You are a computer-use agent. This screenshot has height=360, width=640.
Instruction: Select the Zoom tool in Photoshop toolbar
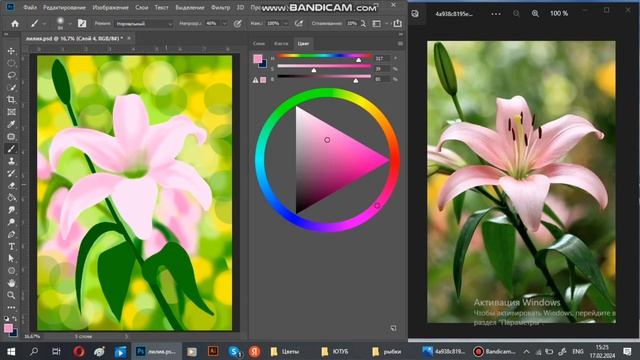pyautogui.click(x=11, y=295)
